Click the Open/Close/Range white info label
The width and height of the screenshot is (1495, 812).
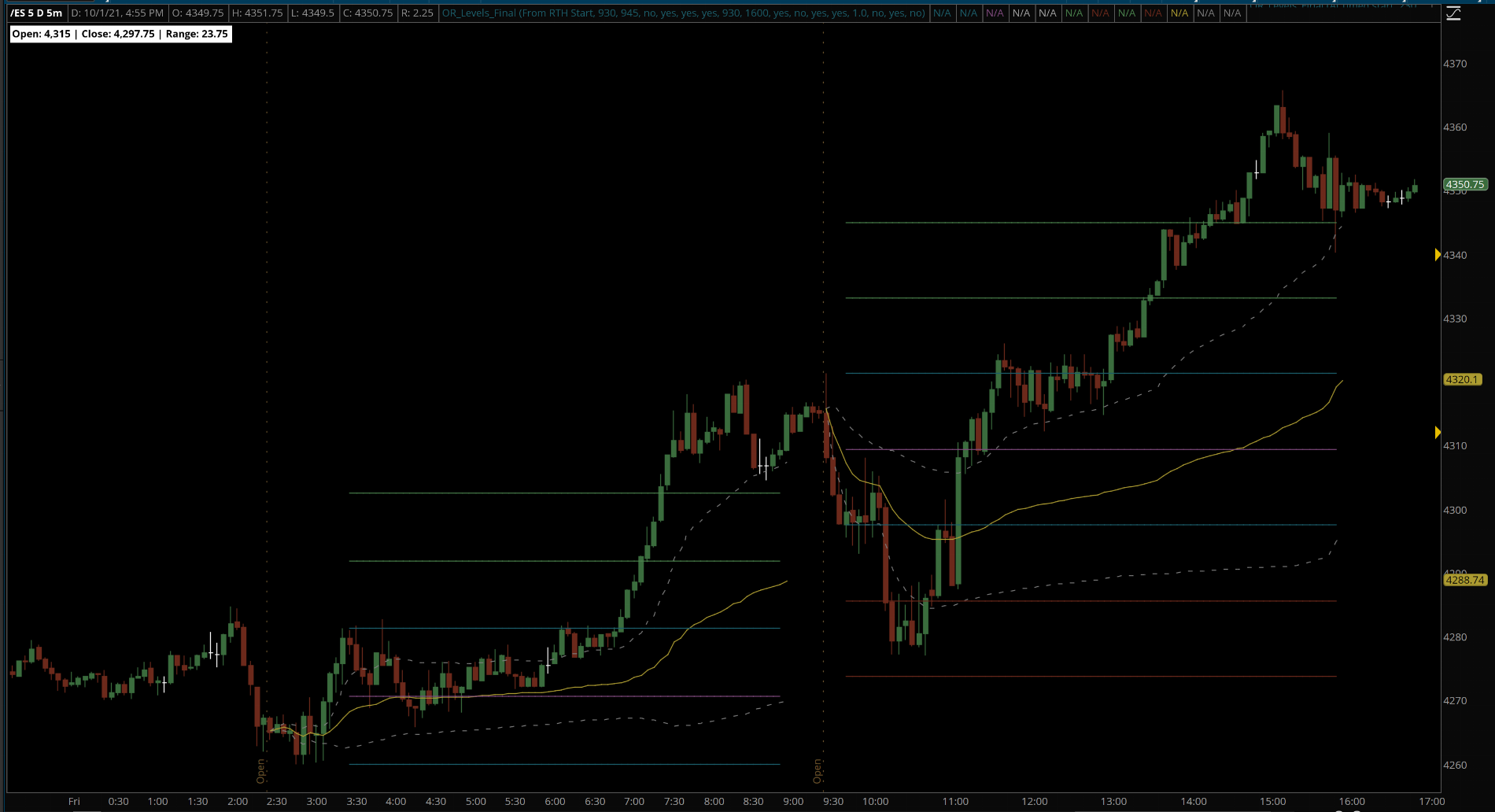pyautogui.click(x=120, y=34)
